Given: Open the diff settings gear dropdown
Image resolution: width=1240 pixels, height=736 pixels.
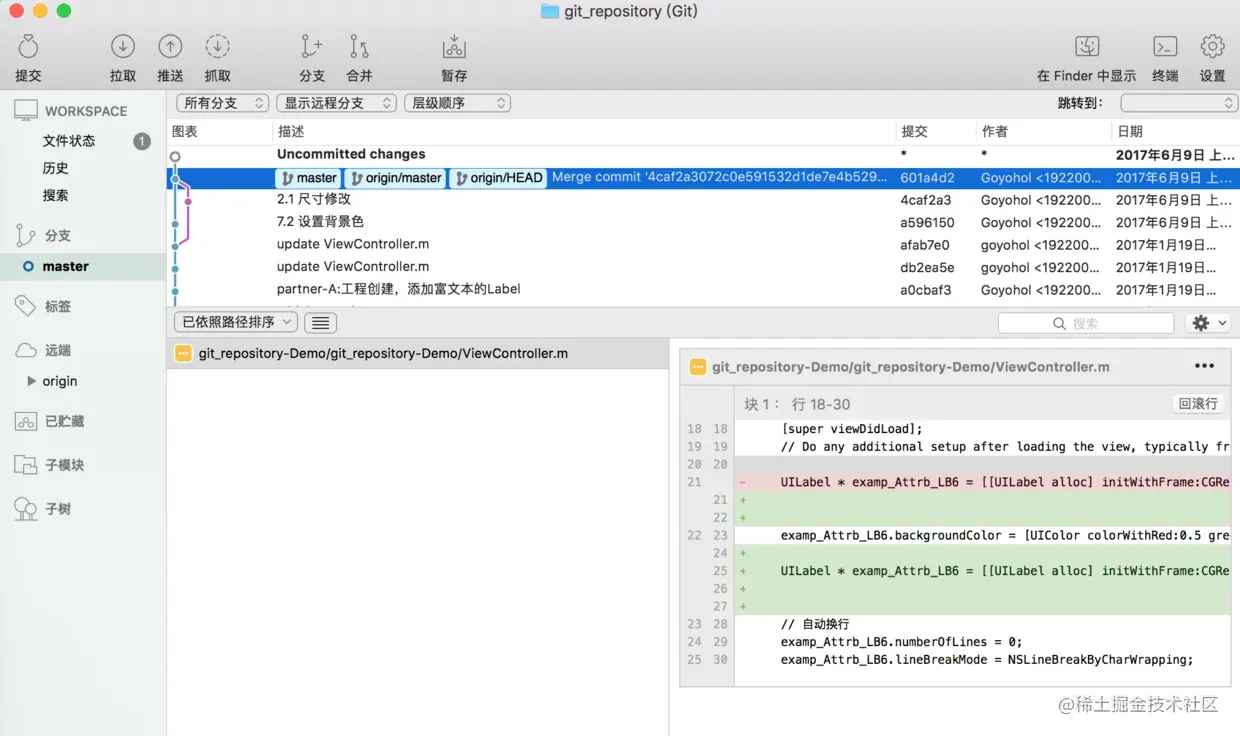Looking at the screenshot, I should click(1208, 323).
